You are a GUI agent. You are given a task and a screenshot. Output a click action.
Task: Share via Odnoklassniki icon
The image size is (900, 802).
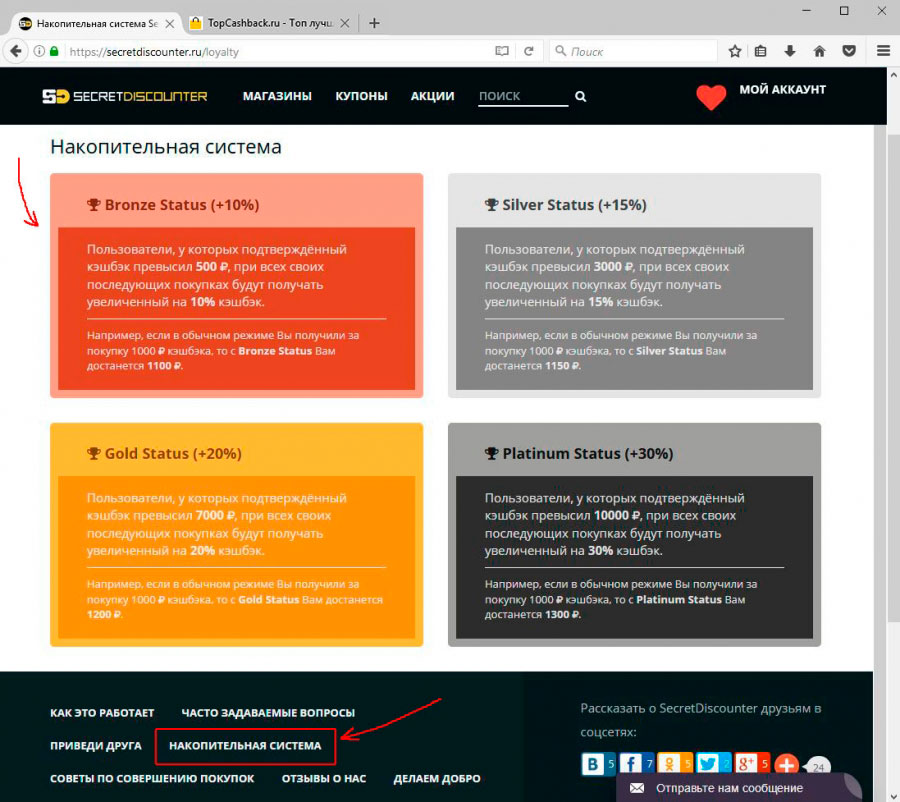click(x=669, y=764)
